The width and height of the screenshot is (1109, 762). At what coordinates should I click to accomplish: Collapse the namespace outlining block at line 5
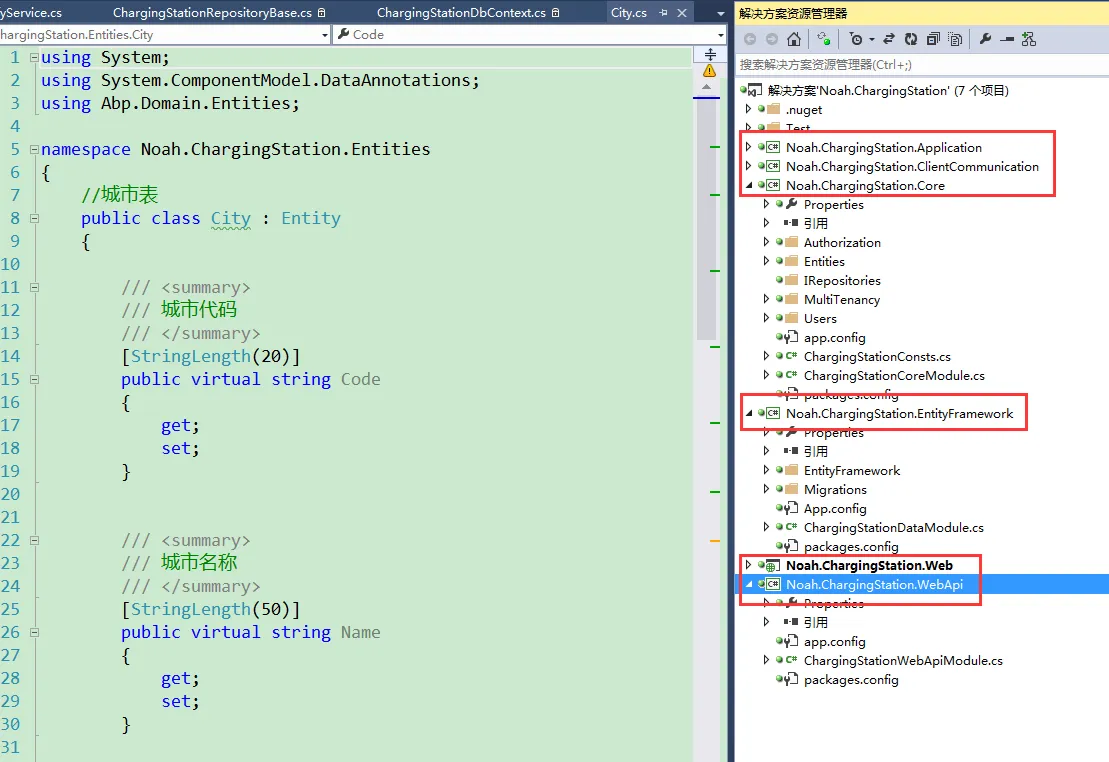coord(34,150)
